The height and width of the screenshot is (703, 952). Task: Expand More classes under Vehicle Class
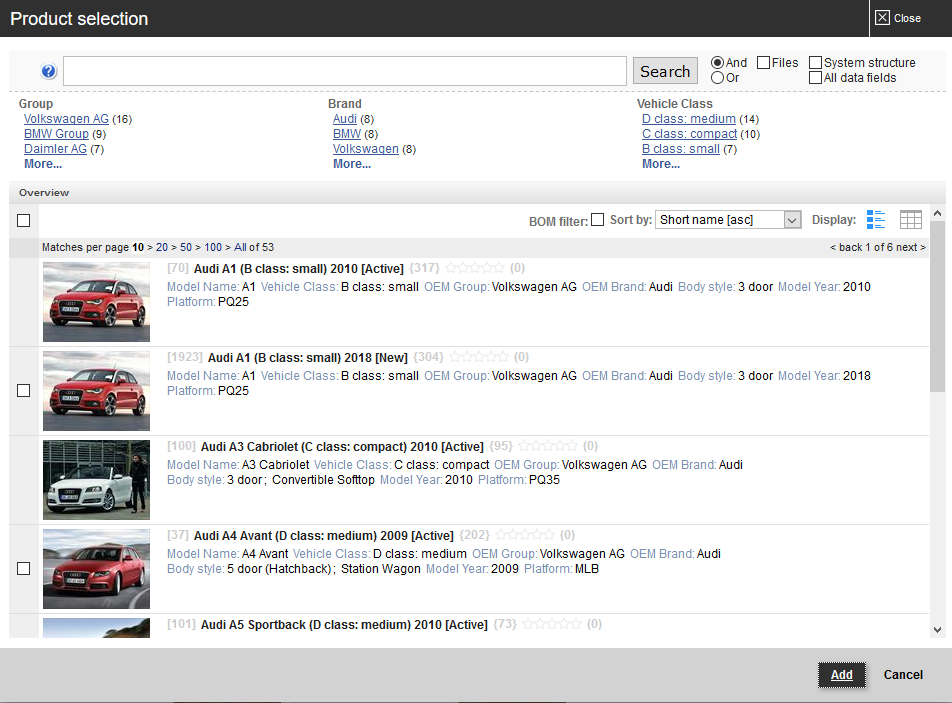661,164
